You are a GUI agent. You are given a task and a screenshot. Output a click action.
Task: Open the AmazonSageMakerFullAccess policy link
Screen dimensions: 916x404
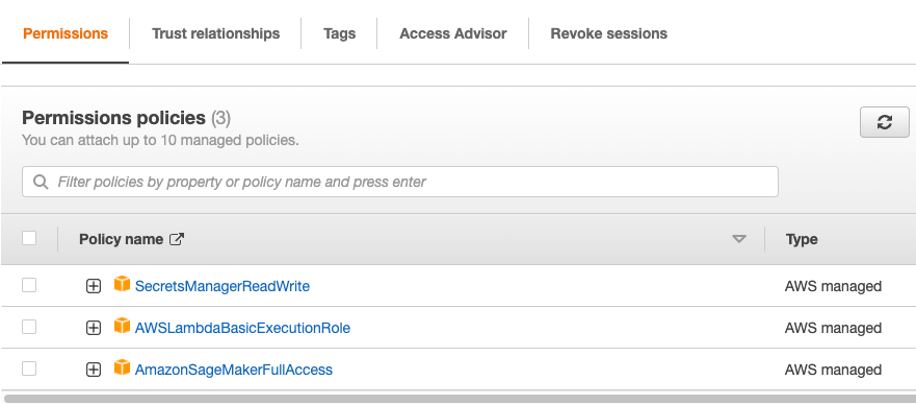point(234,370)
